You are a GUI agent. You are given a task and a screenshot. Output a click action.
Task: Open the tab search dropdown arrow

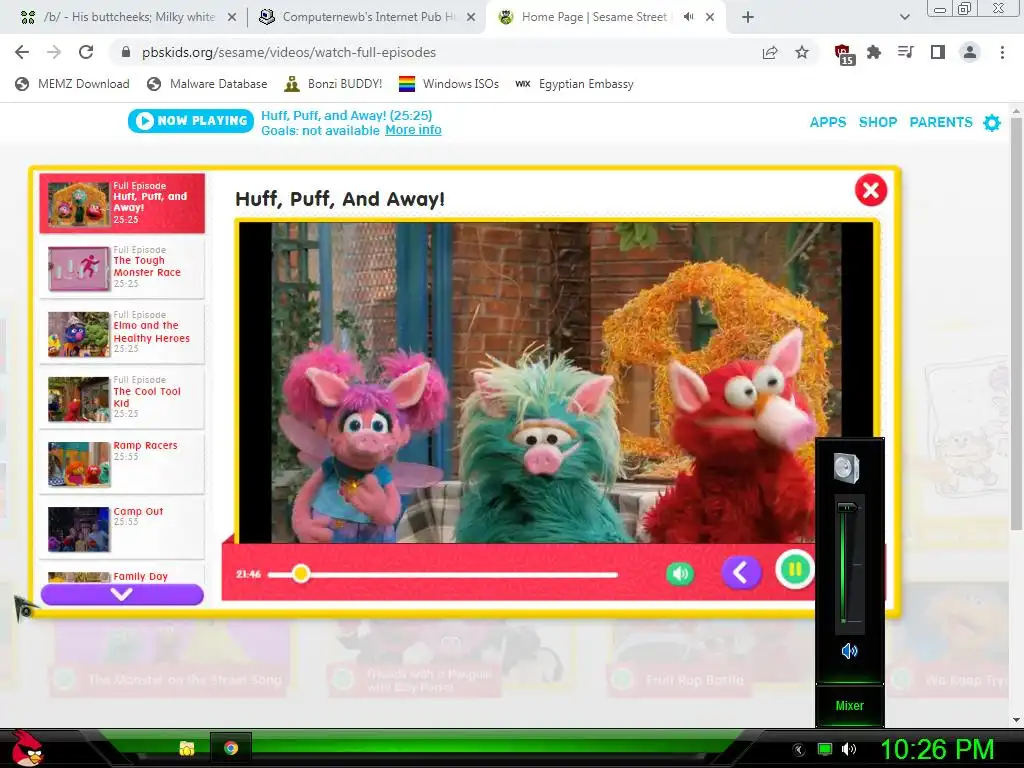904,18
